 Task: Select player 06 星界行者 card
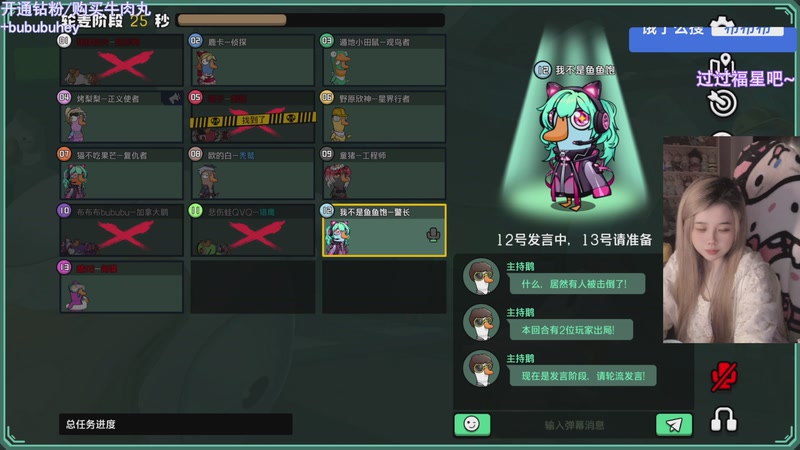tap(384, 116)
